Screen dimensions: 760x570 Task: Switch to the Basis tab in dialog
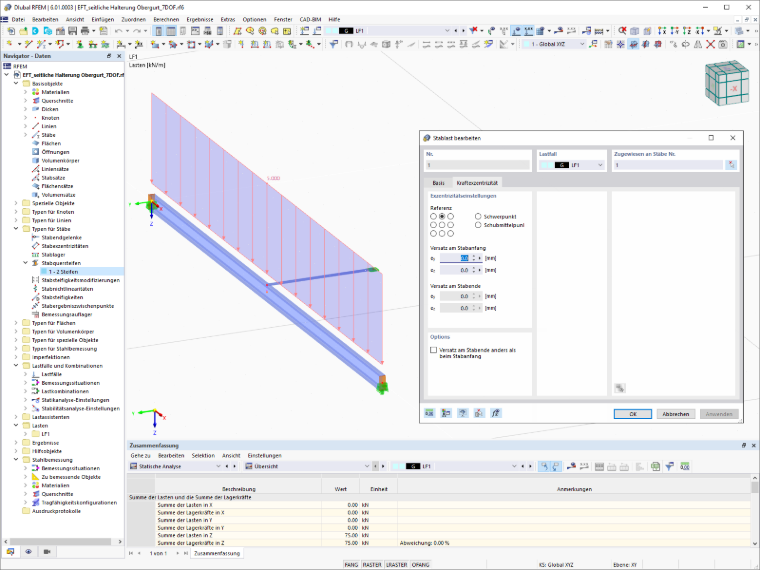tap(438, 183)
